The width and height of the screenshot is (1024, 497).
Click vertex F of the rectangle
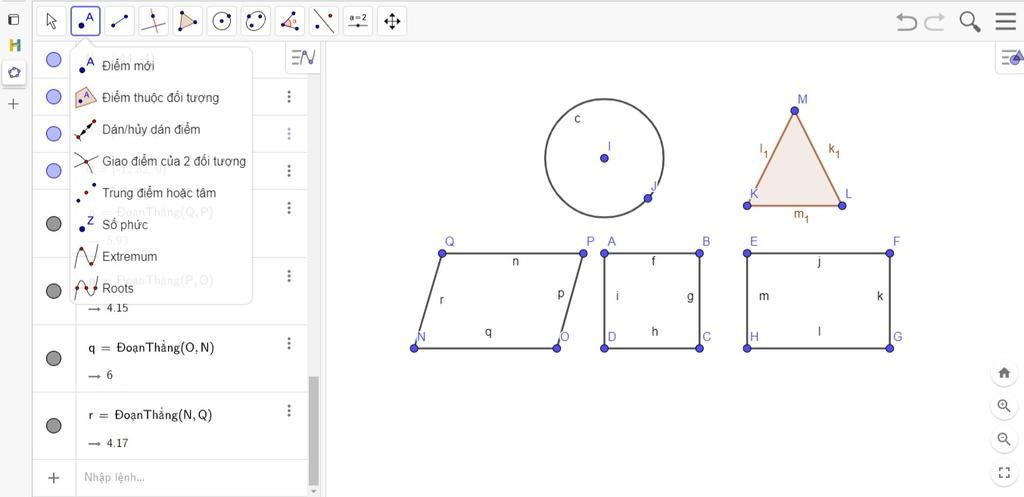point(889,253)
